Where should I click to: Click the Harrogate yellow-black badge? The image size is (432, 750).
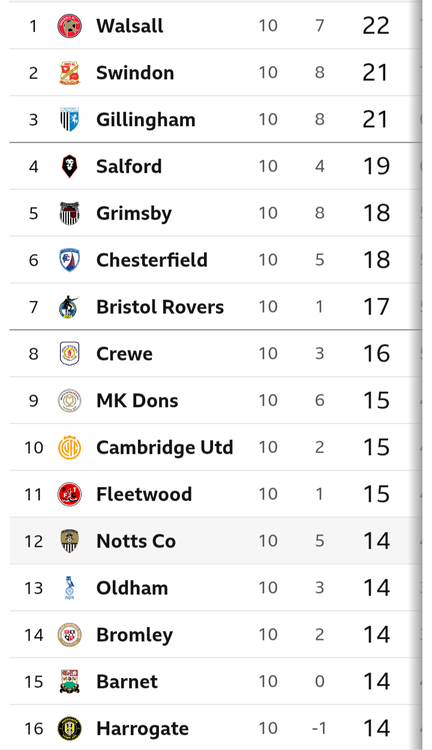[x=69, y=729]
